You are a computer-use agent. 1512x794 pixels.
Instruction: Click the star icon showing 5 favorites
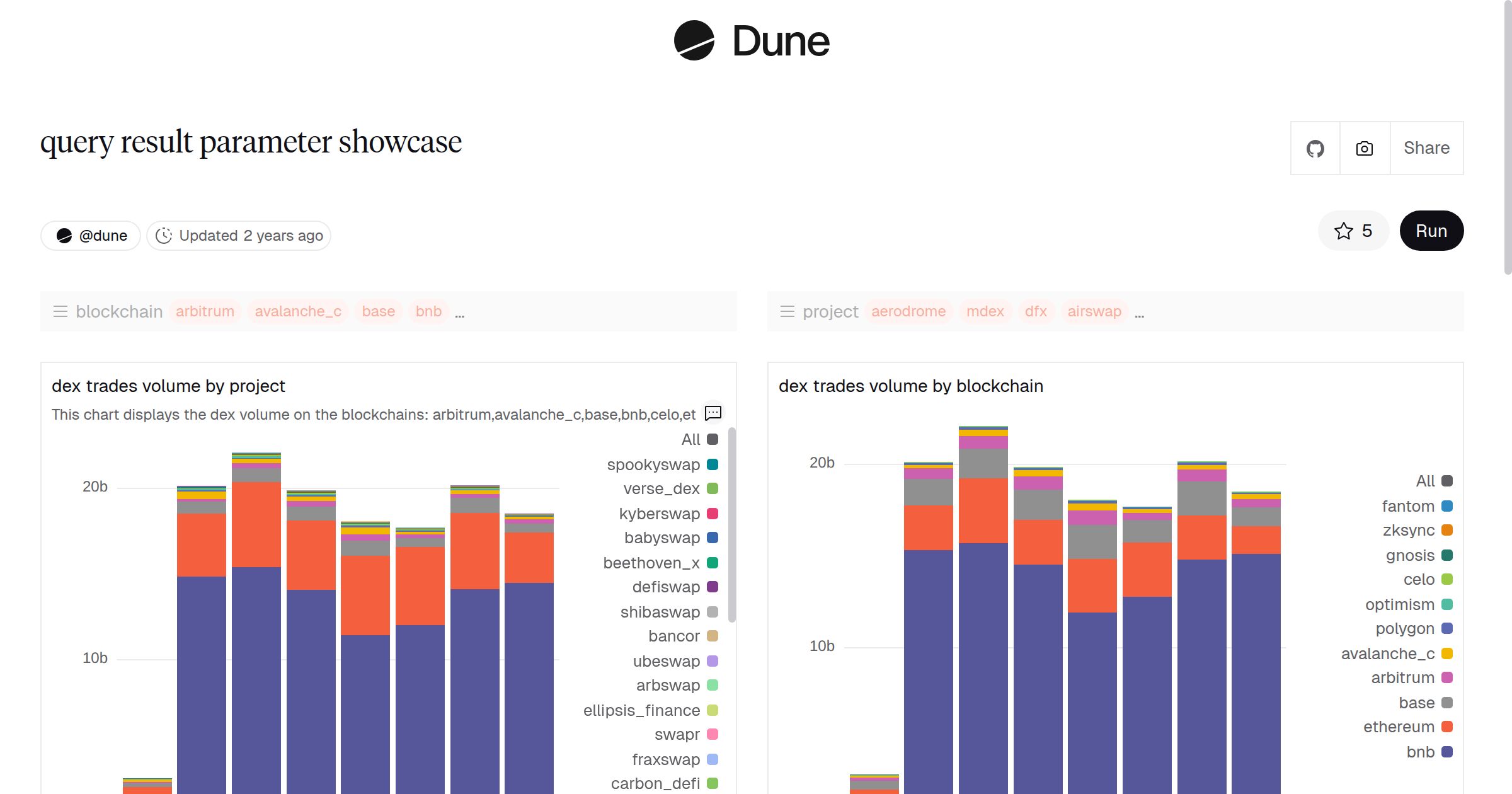(x=1344, y=231)
